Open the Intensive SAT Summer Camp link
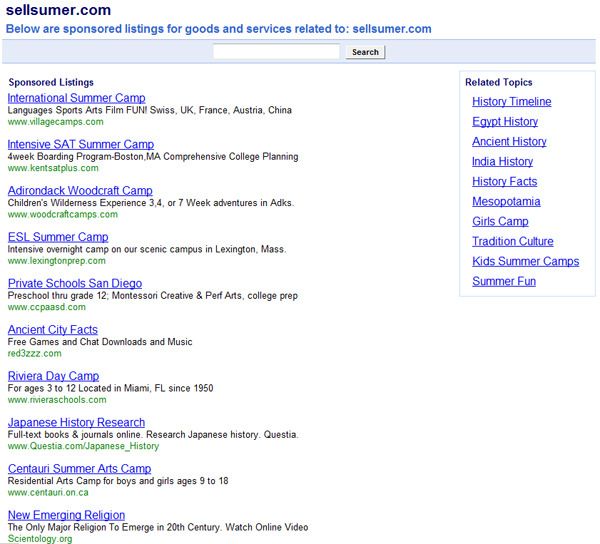Image resolution: width=600 pixels, height=544 pixels. pos(81,144)
